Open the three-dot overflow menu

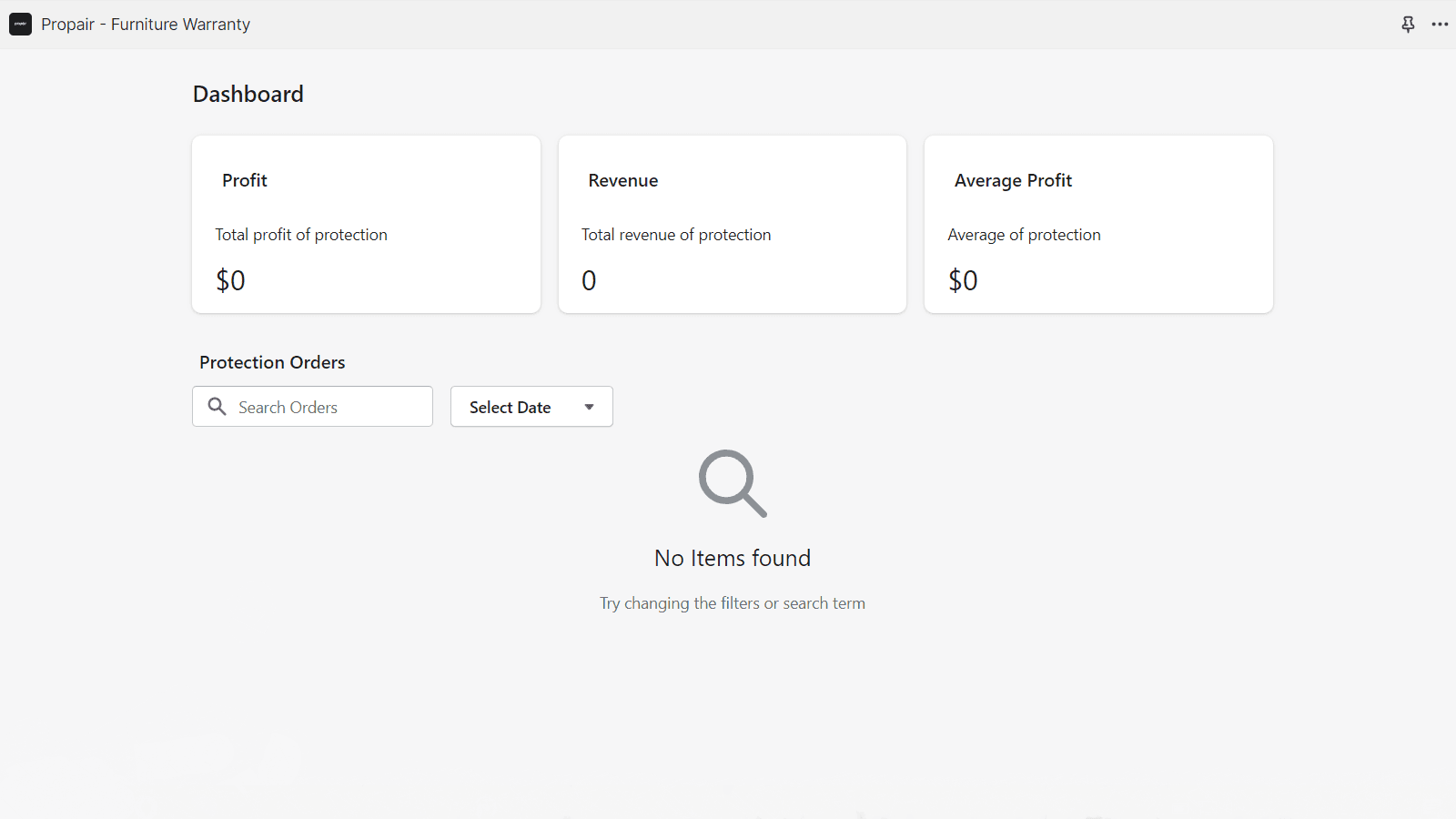(x=1440, y=25)
